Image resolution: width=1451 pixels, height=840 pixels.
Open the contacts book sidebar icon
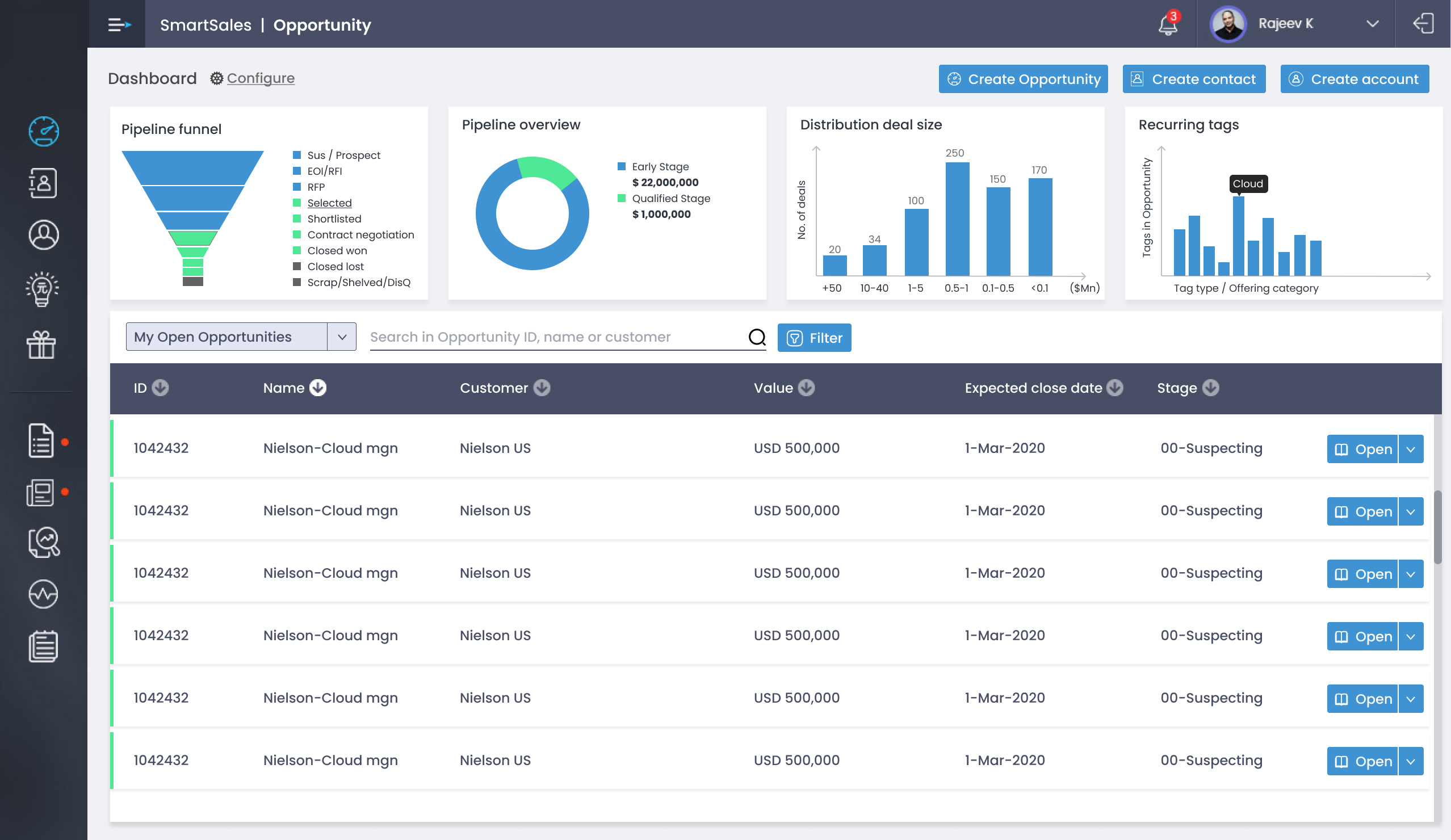(44, 183)
